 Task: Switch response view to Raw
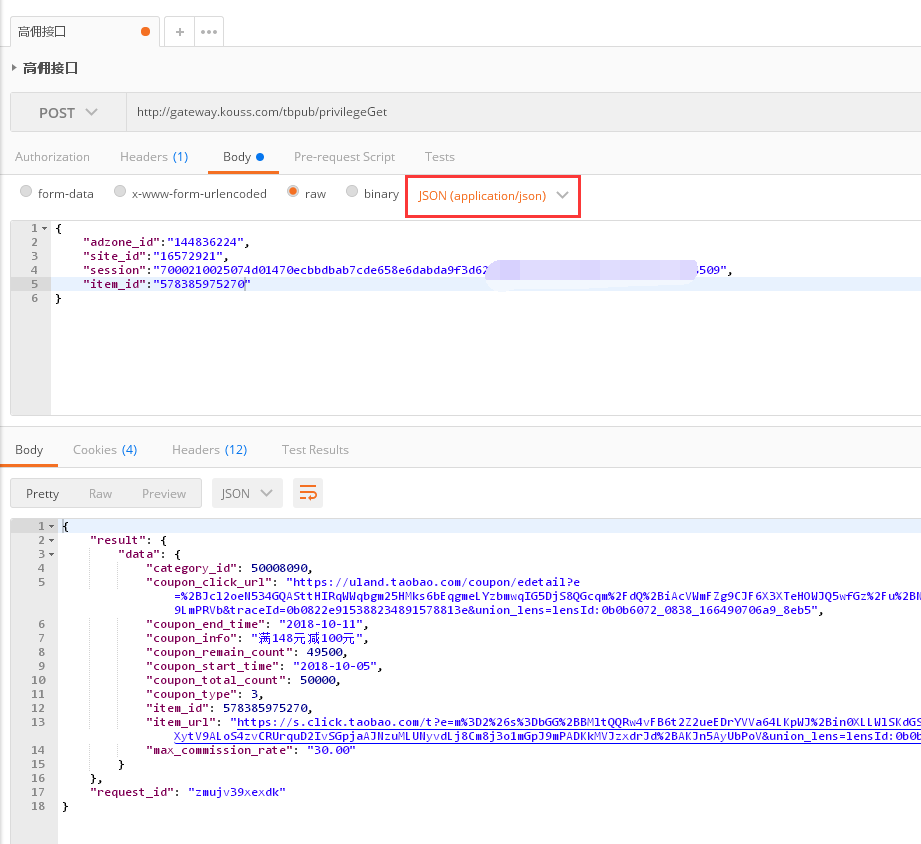tap(100, 493)
